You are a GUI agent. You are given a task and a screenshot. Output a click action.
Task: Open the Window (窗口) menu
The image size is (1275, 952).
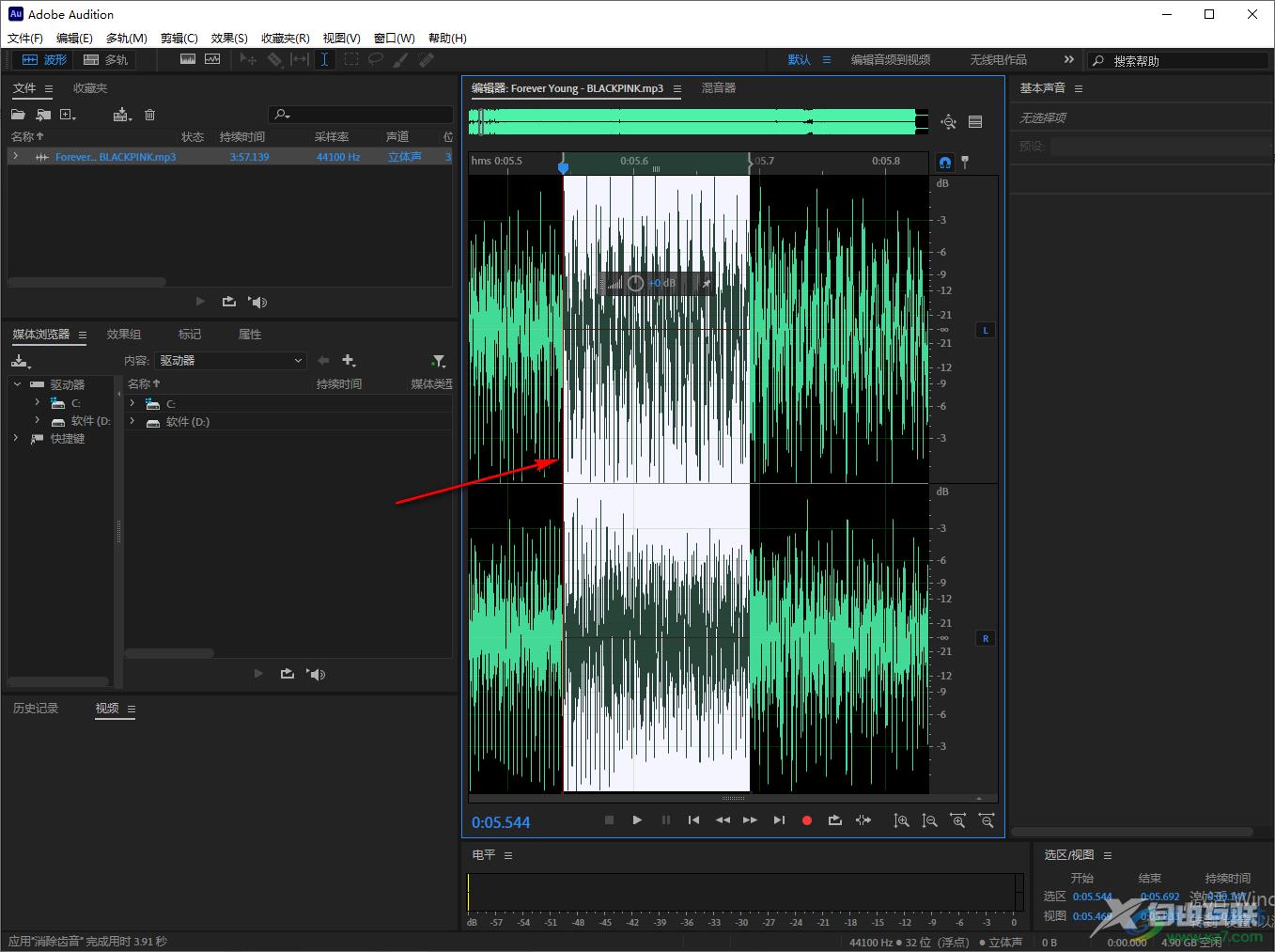[x=394, y=39]
